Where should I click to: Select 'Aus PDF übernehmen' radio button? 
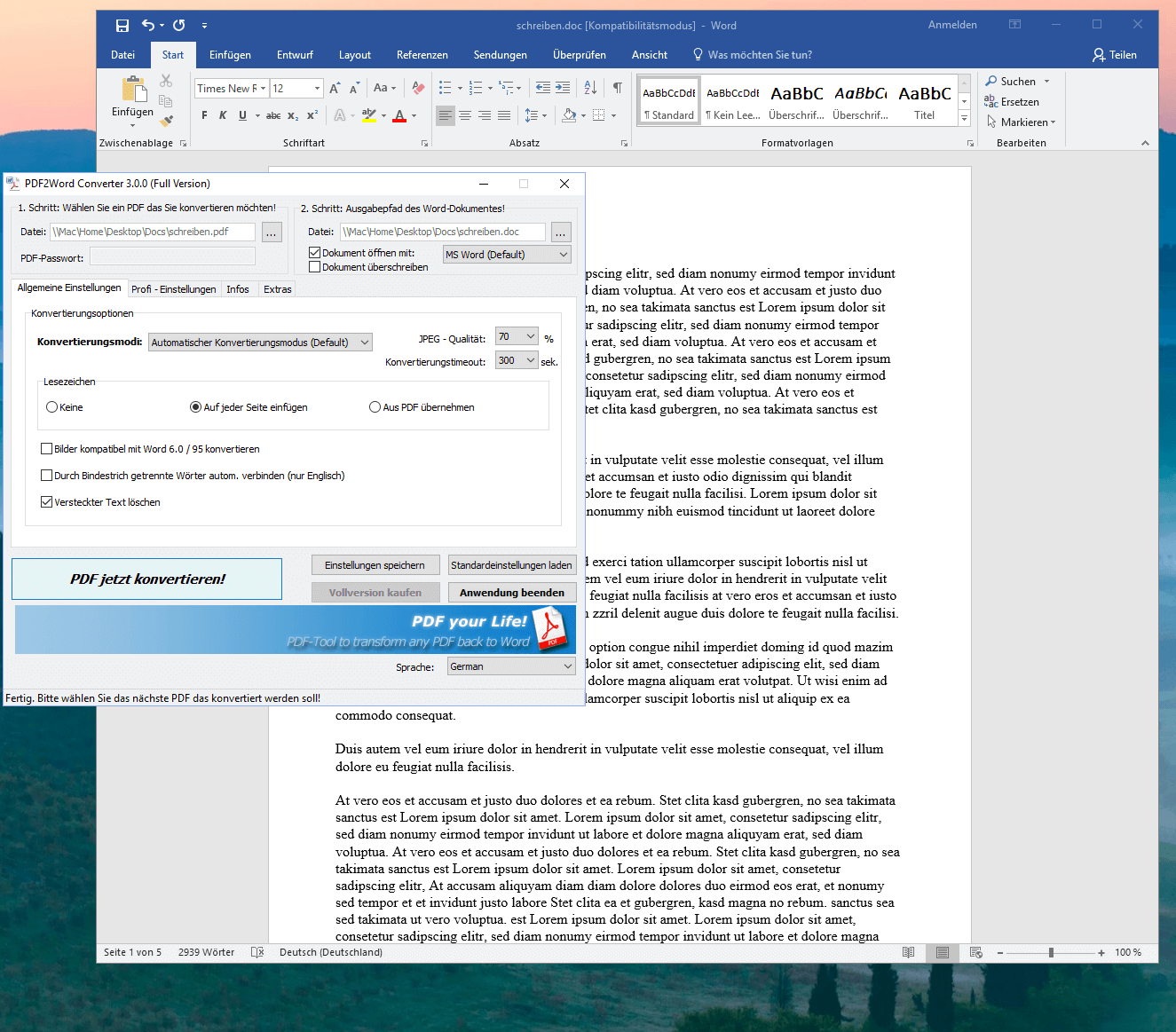(375, 407)
